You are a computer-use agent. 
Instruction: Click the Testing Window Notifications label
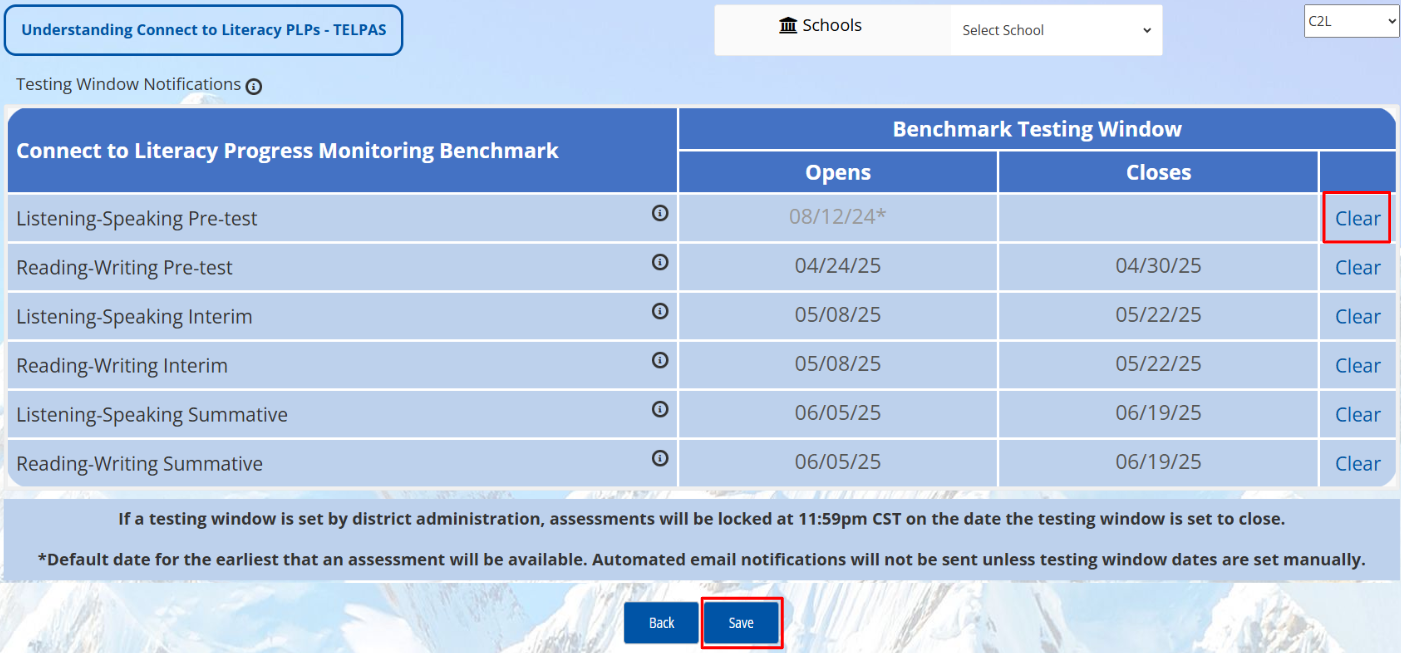click(128, 84)
